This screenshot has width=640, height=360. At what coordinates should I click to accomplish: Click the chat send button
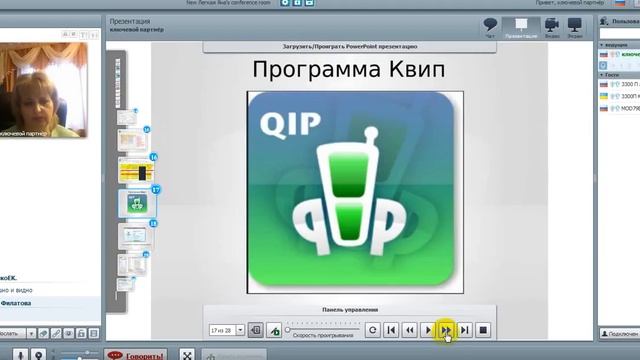[x=12, y=333]
